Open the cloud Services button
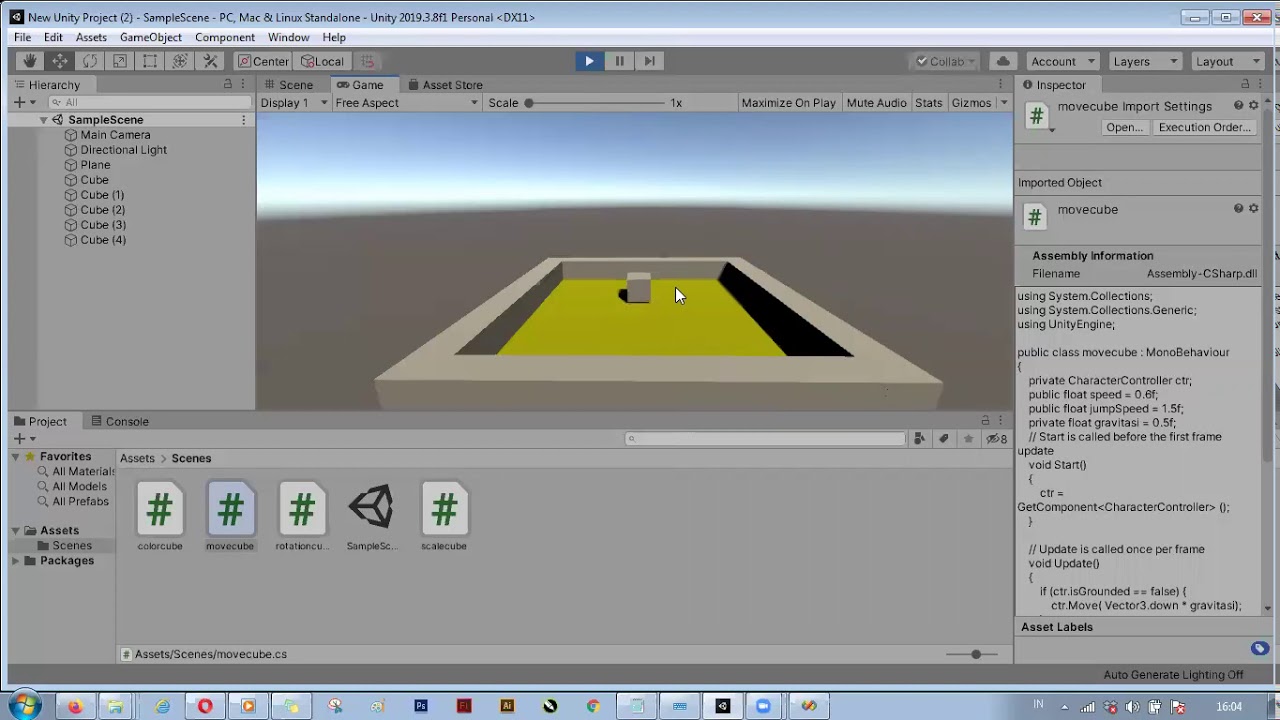The height and width of the screenshot is (720, 1280). (1003, 61)
